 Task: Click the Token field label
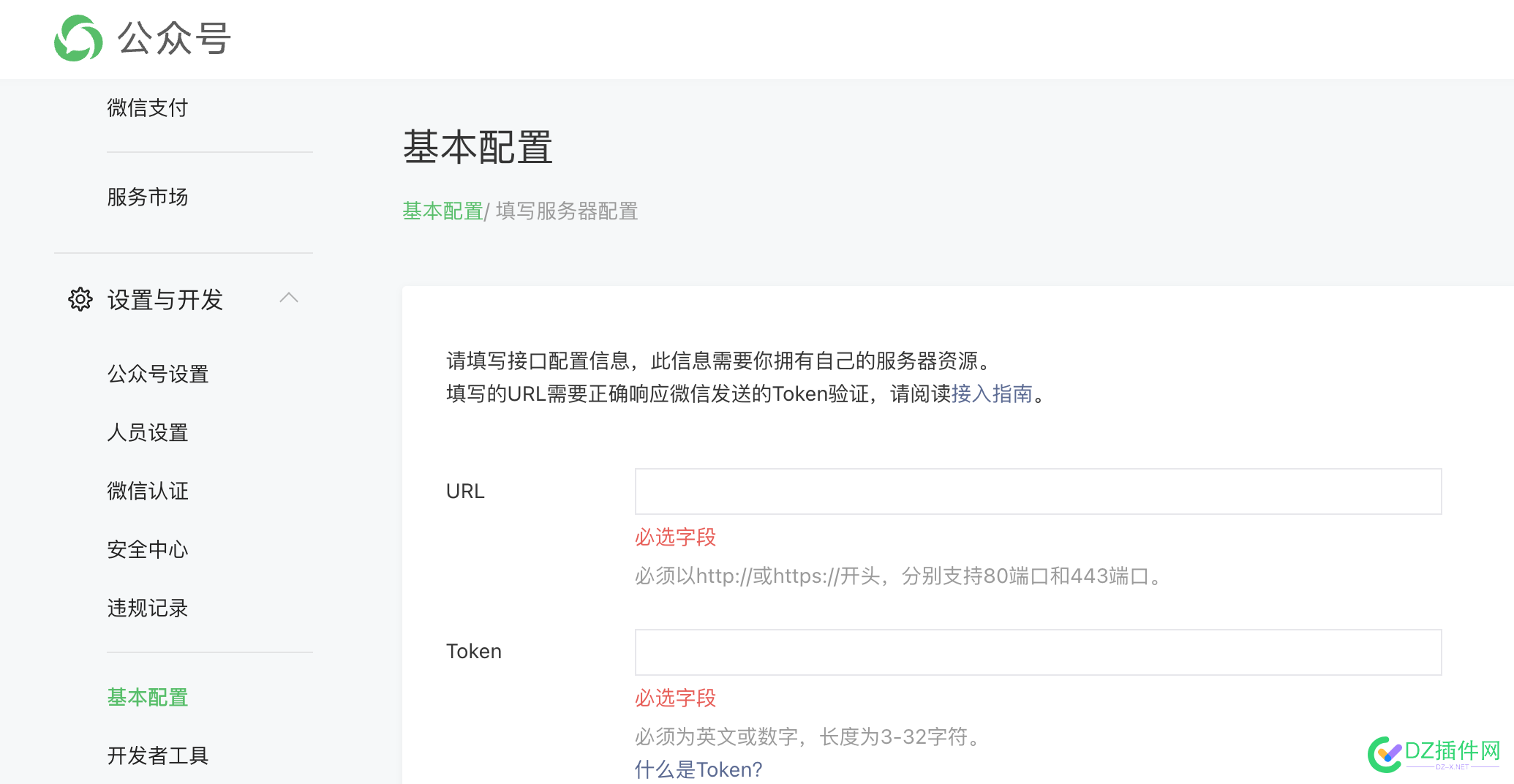[x=474, y=652]
